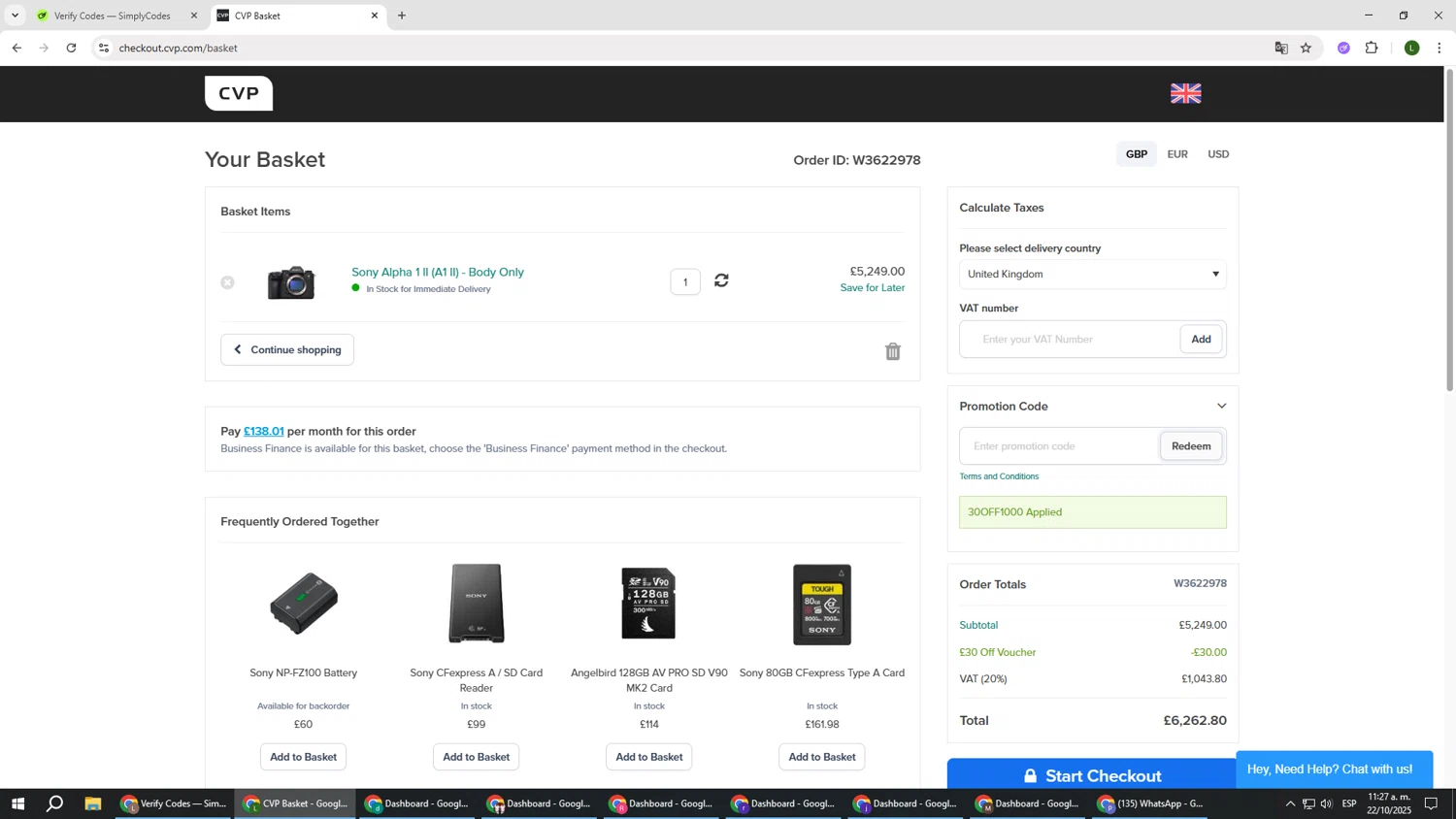
Task: Click the address bar URL checkout.cvp.com/basket
Action: (x=179, y=48)
